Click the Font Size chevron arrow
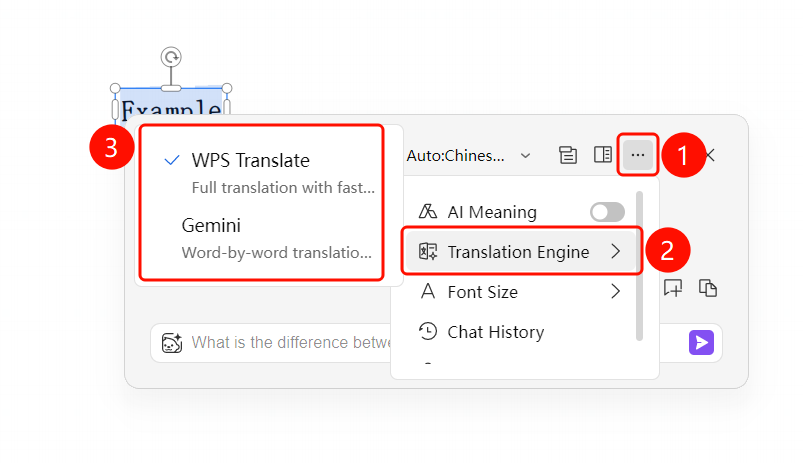 (x=616, y=291)
